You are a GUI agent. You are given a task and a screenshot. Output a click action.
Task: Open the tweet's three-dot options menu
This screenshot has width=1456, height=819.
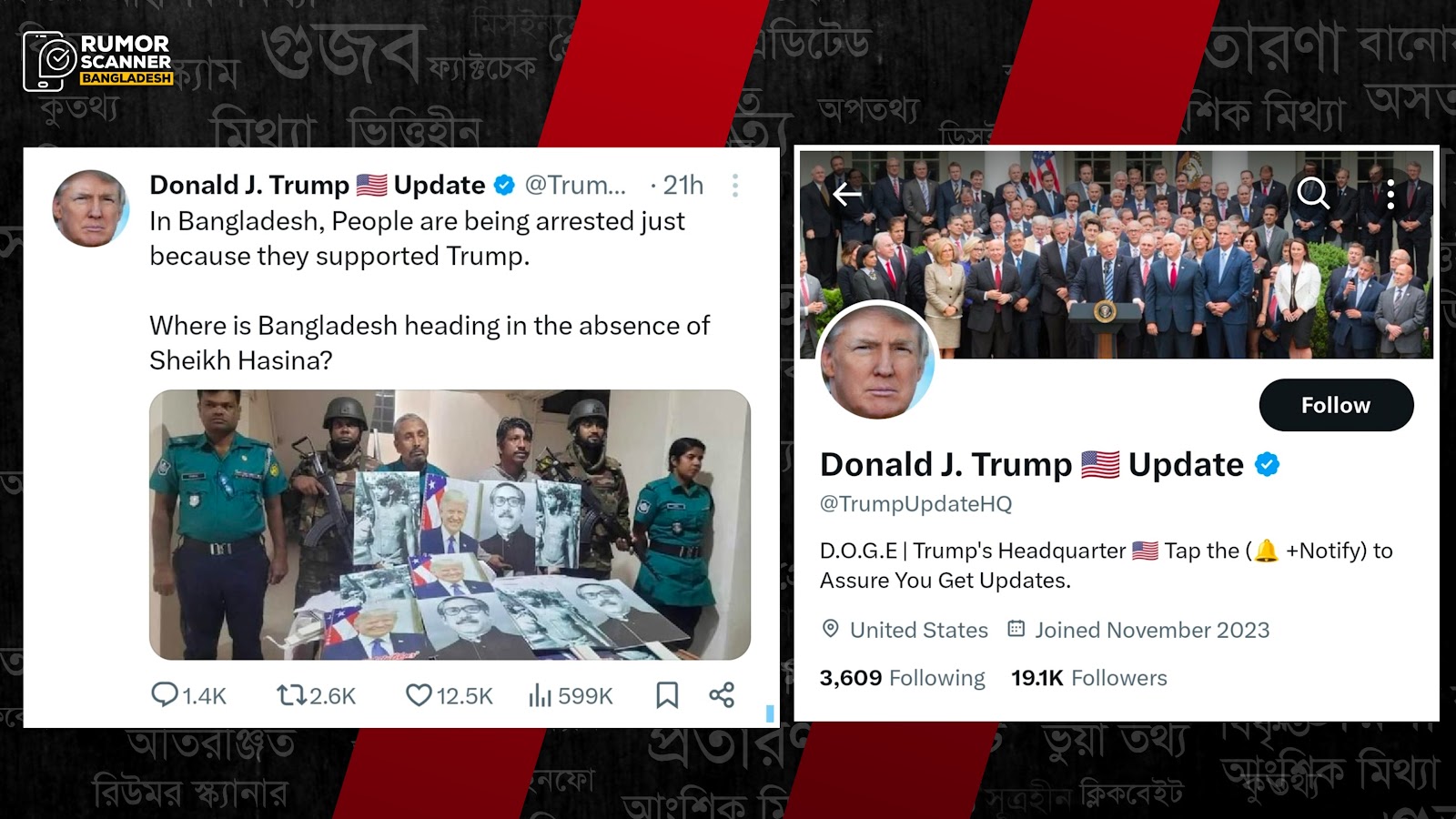tap(735, 186)
